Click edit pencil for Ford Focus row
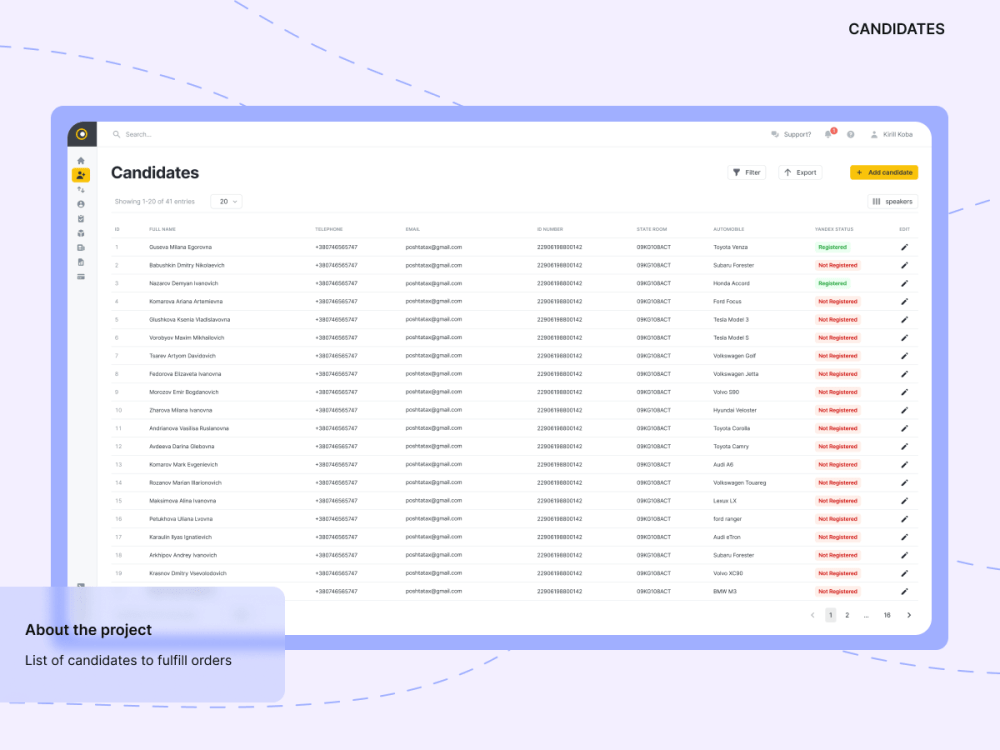Image resolution: width=1000 pixels, height=750 pixels. pyautogui.click(x=904, y=302)
